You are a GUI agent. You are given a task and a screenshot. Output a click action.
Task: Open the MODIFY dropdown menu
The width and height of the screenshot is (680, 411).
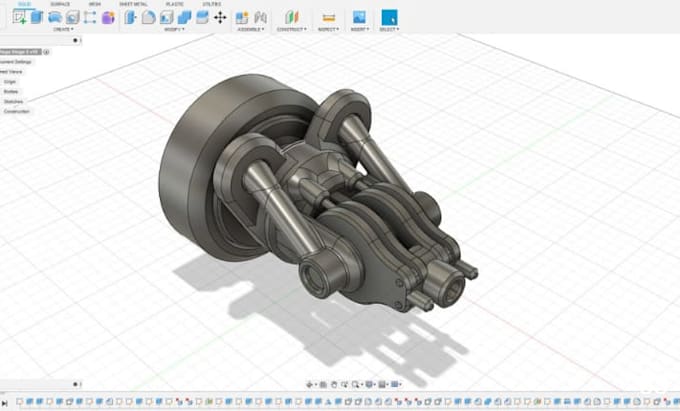pyautogui.click(x=174, y=29)
